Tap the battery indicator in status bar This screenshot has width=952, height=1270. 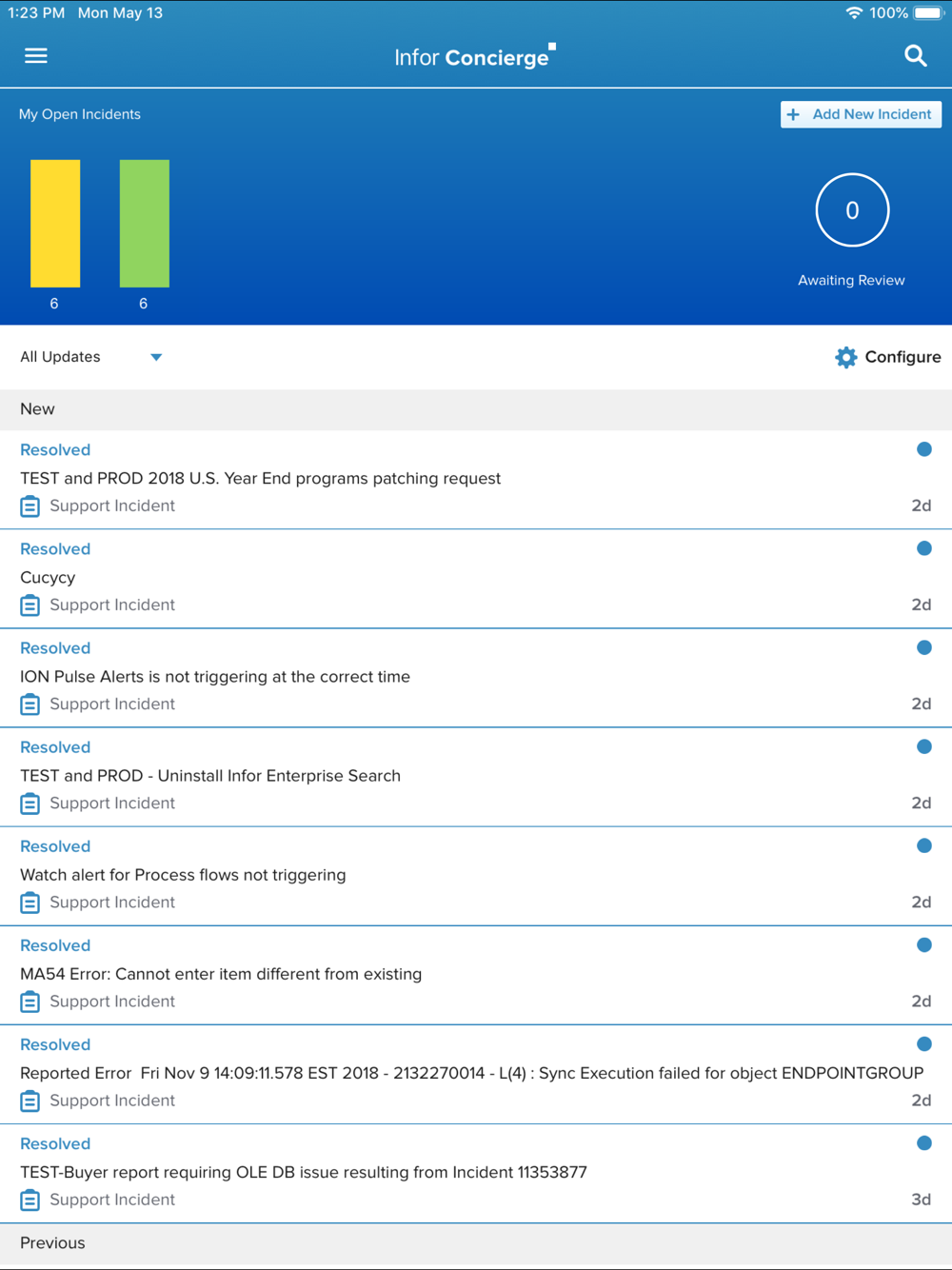point(928,12)
